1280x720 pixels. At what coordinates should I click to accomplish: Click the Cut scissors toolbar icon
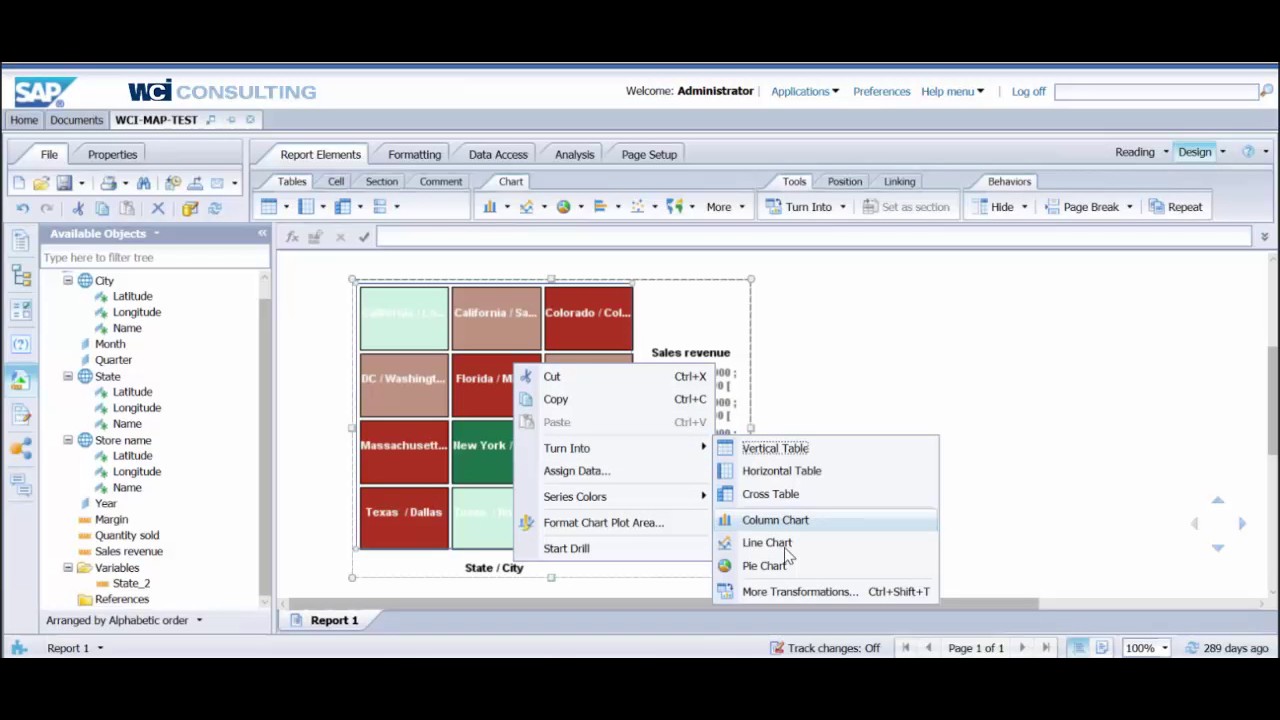point(78,209)
